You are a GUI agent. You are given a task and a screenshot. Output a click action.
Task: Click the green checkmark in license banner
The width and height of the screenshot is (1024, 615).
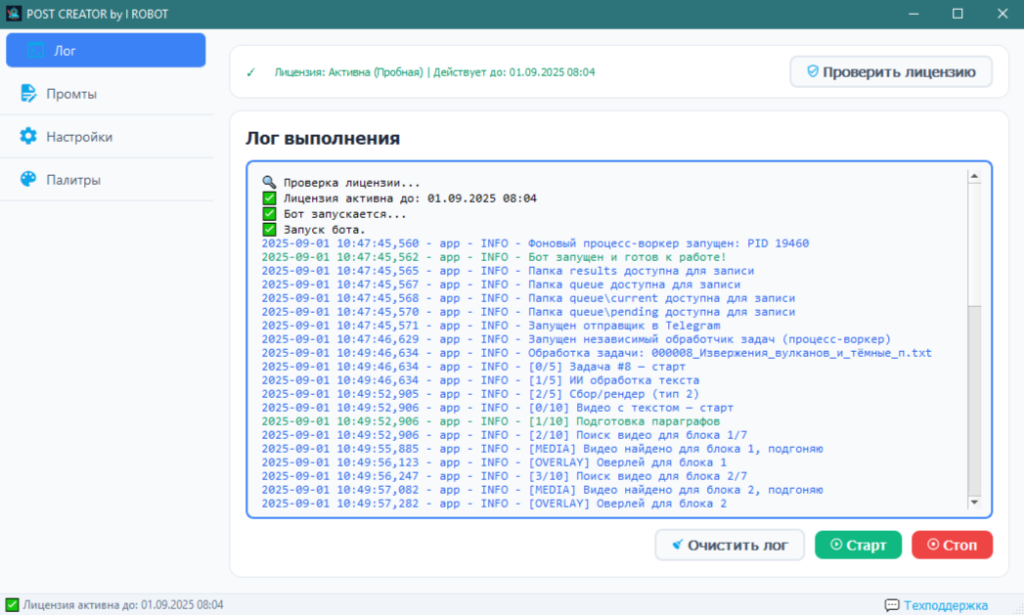(251, 73)
